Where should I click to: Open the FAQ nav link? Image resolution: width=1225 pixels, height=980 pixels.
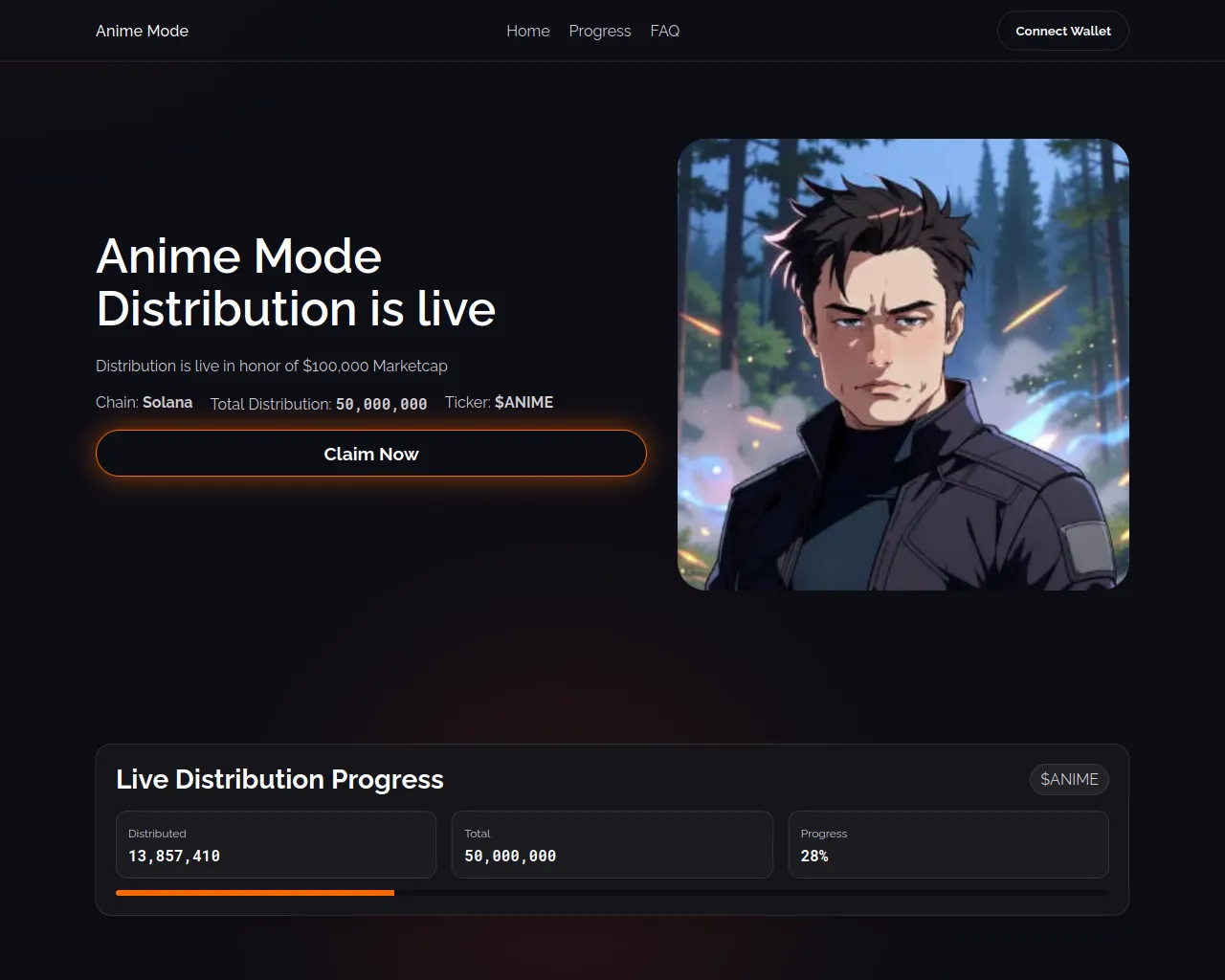[x=665, y=31]
